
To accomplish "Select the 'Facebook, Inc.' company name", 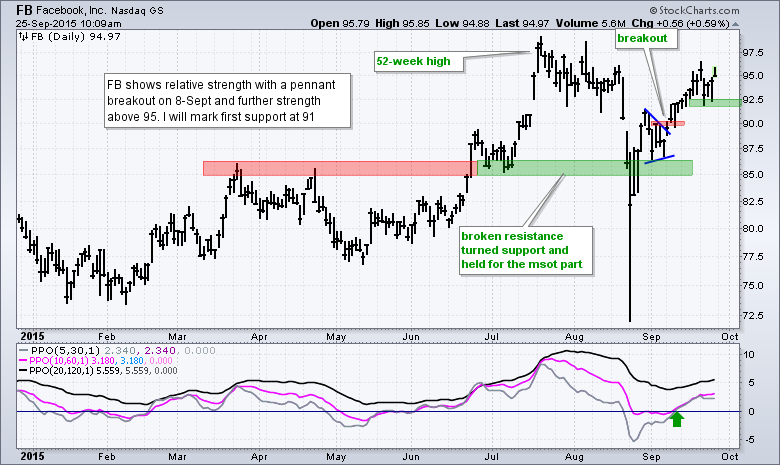I will [x=71, y=10].
